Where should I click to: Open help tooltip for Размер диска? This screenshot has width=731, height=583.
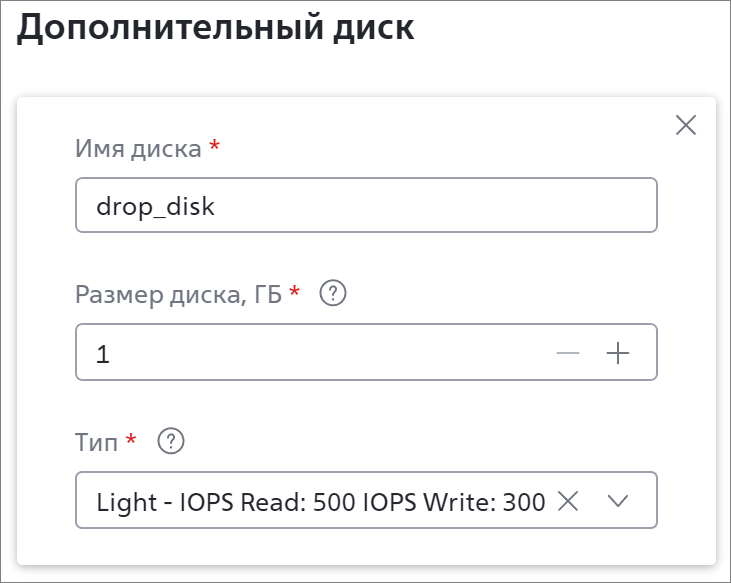click(x=333, y=293)
